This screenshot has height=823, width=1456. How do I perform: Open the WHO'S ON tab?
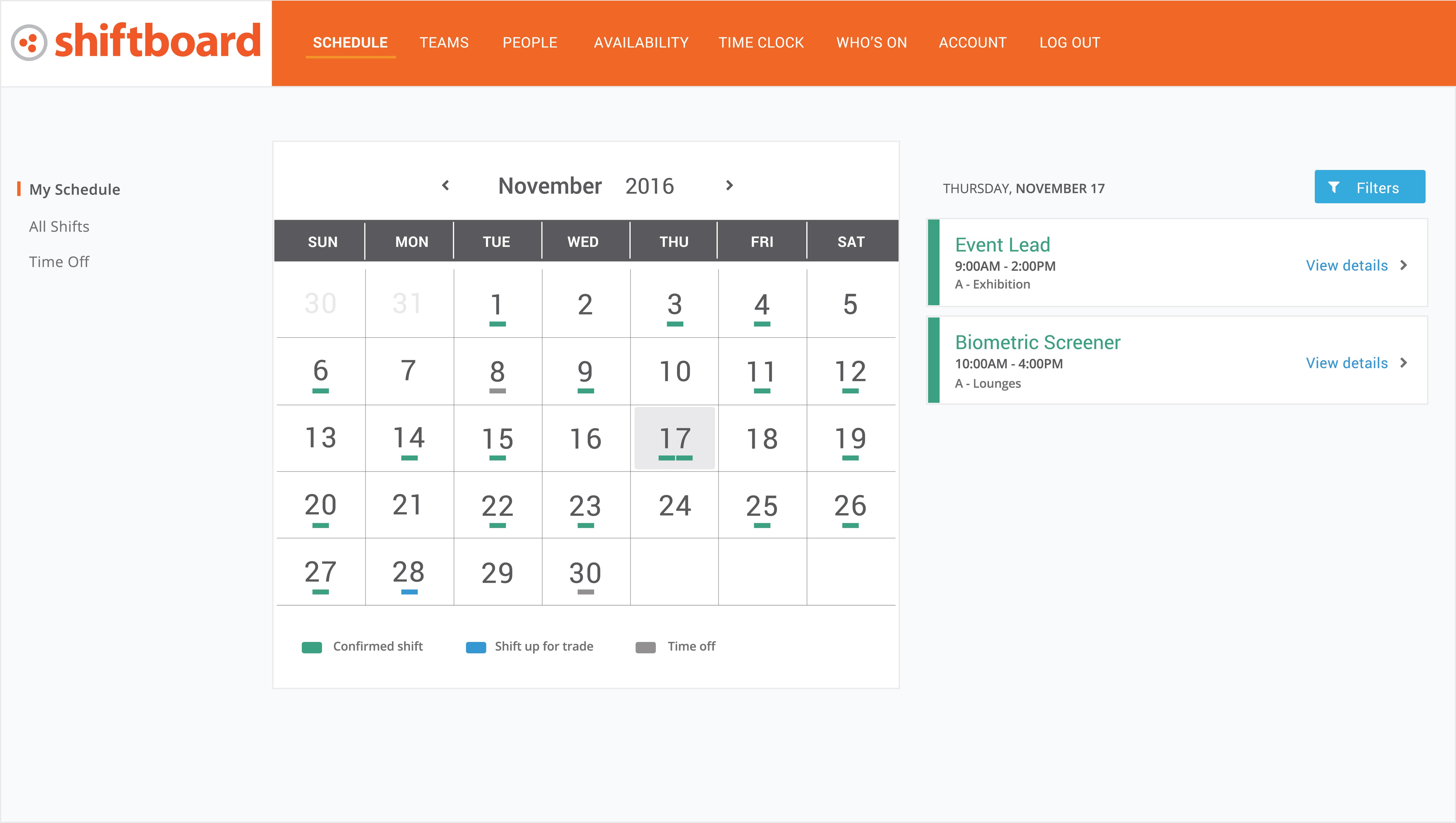pyautogui.click(x=871, y=43)
